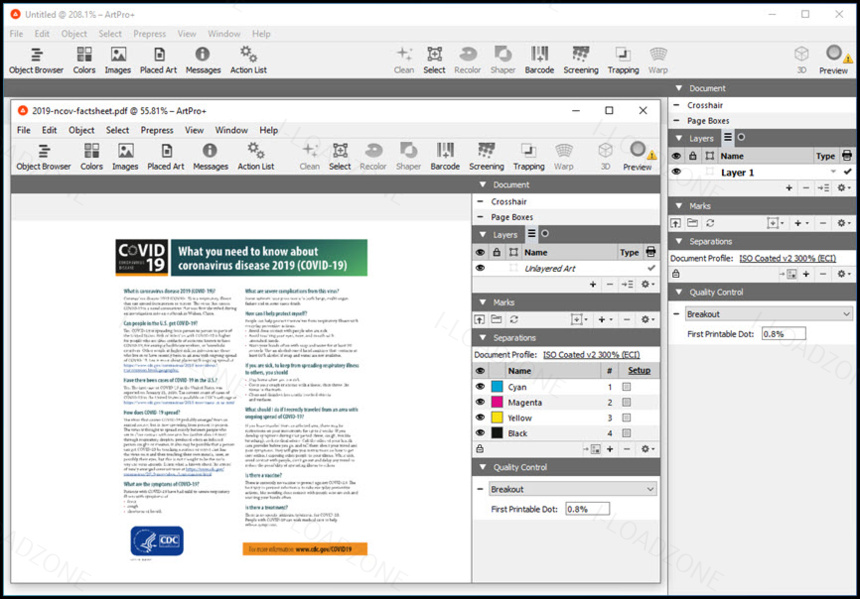
Task: Open View menu in the factsheet window
Action: 194,130
